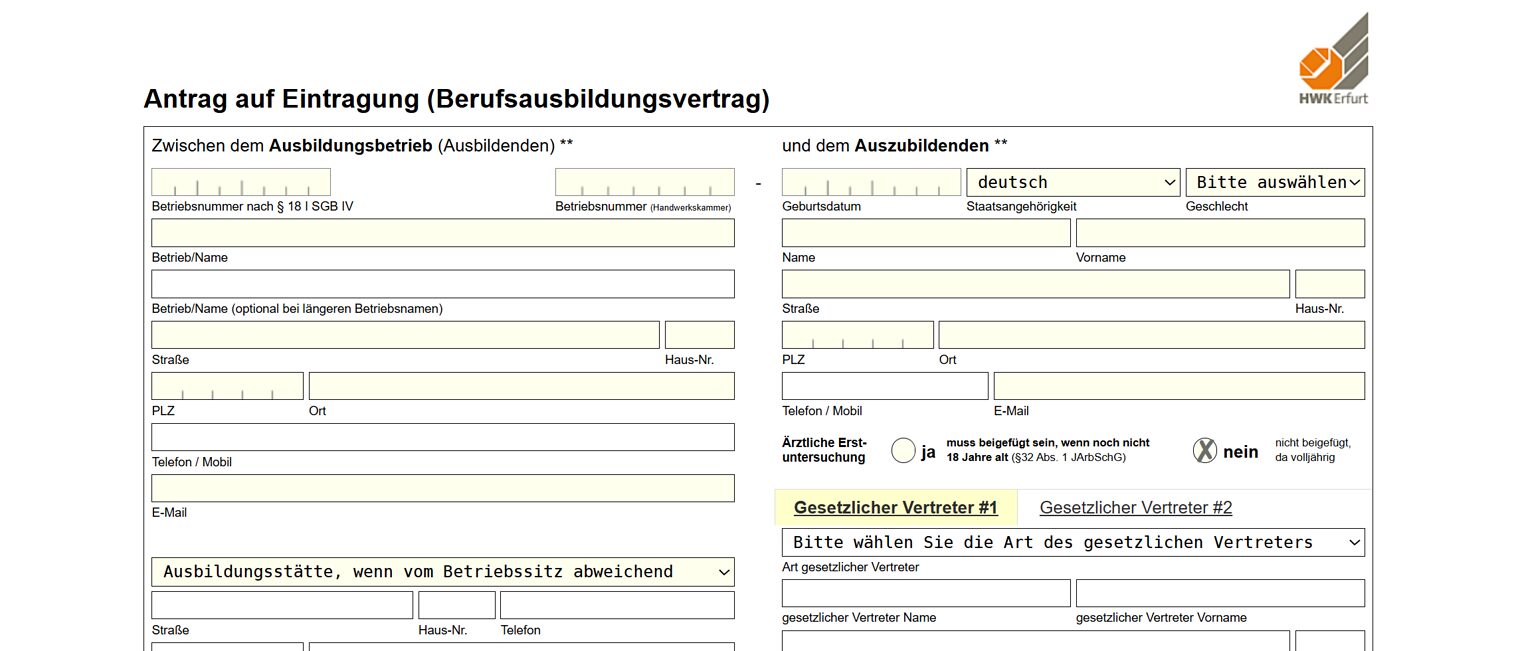Focus the gesetzlicher Vertreter Name field
Screen dimensions: 1520x651
click(x=925, y=593)
